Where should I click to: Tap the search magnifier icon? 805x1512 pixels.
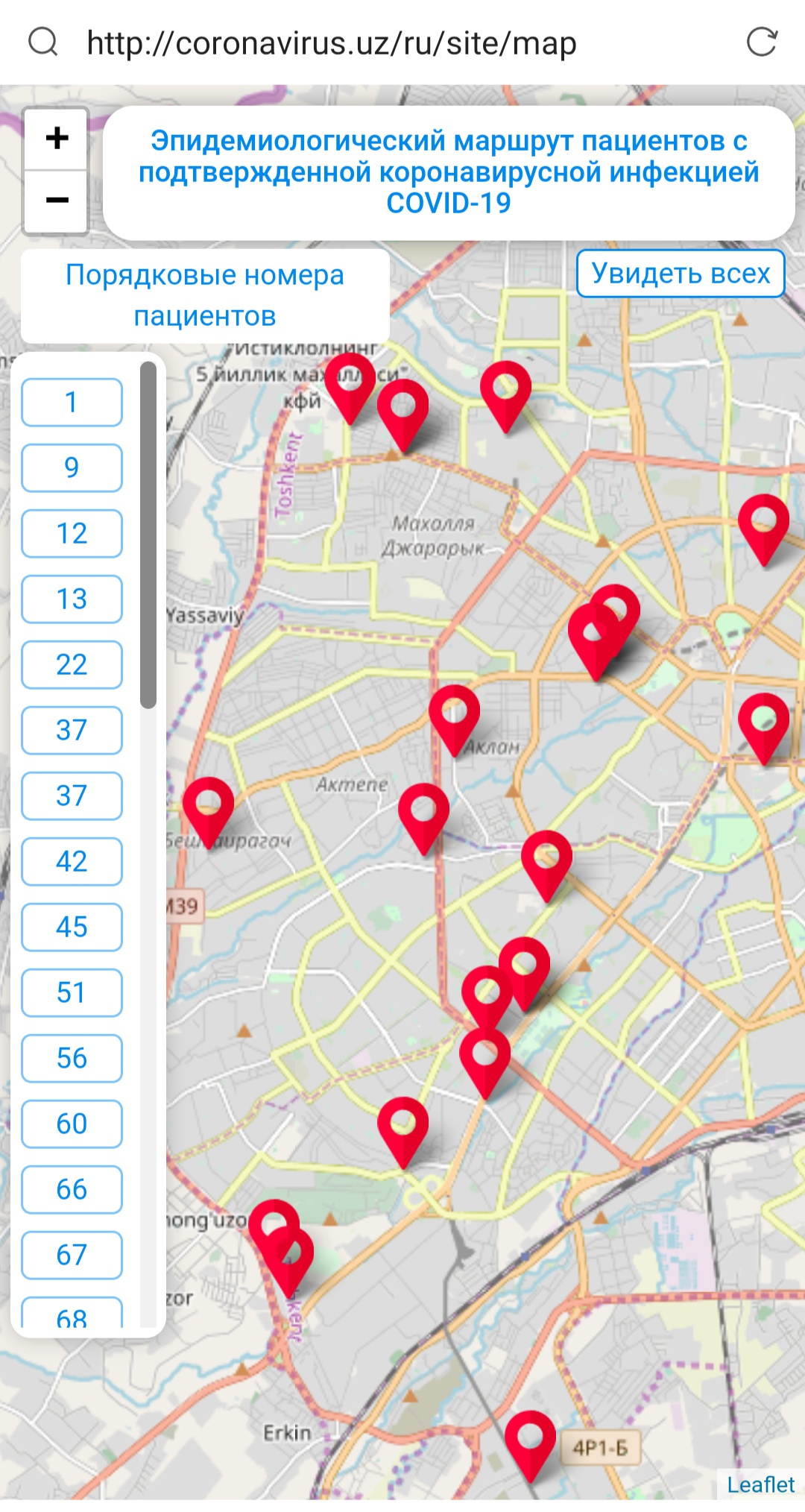pyautogui.click(x=42, y=42)
